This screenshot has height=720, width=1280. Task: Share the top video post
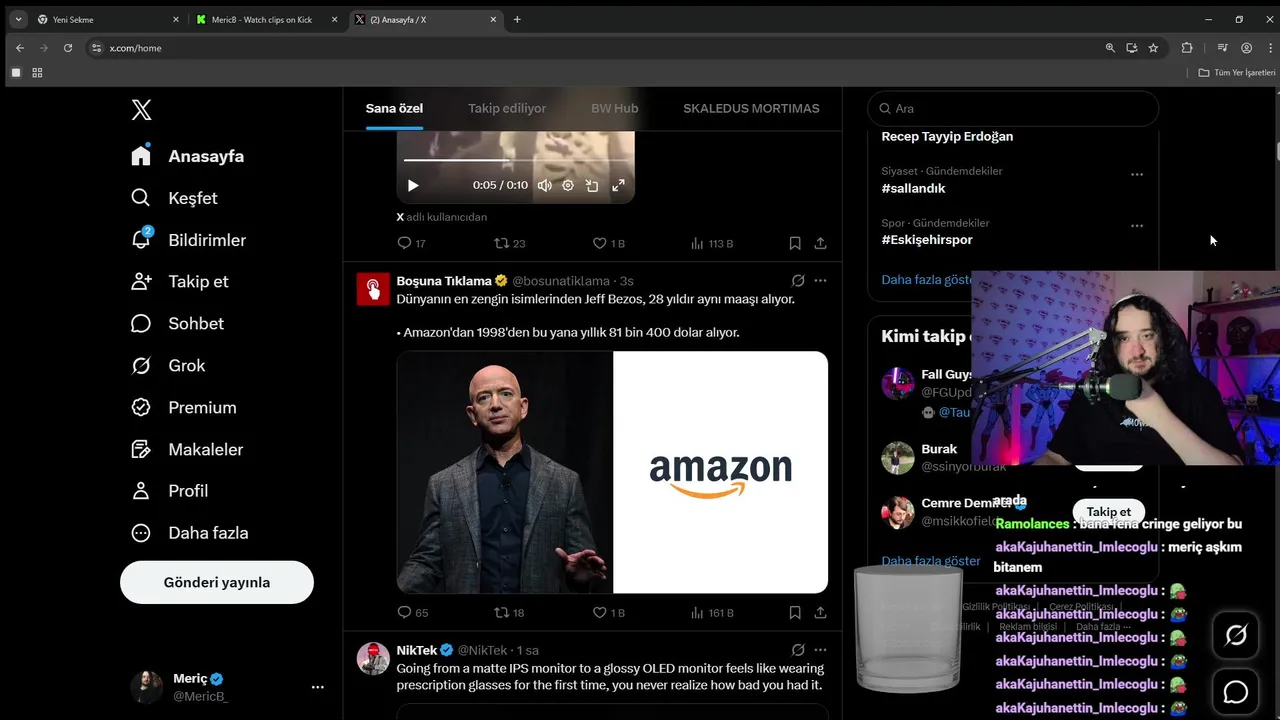tap(820, 243)
